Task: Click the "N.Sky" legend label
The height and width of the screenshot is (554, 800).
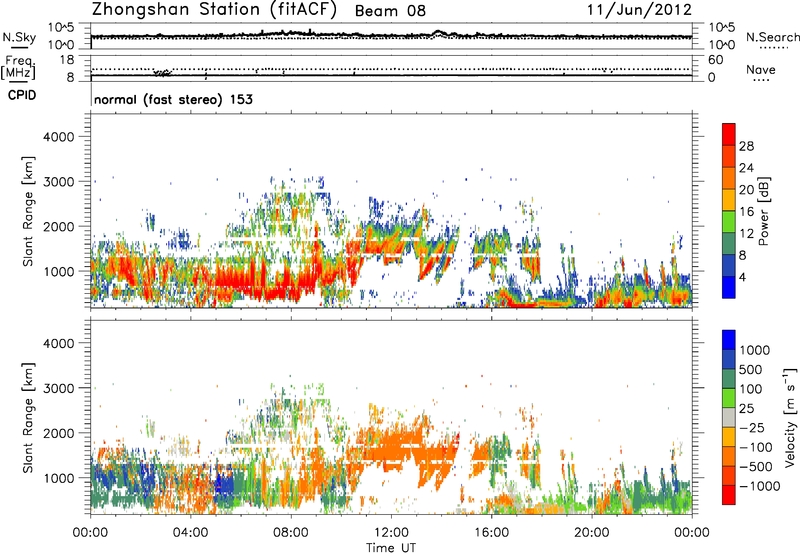Action: point(19,37)
